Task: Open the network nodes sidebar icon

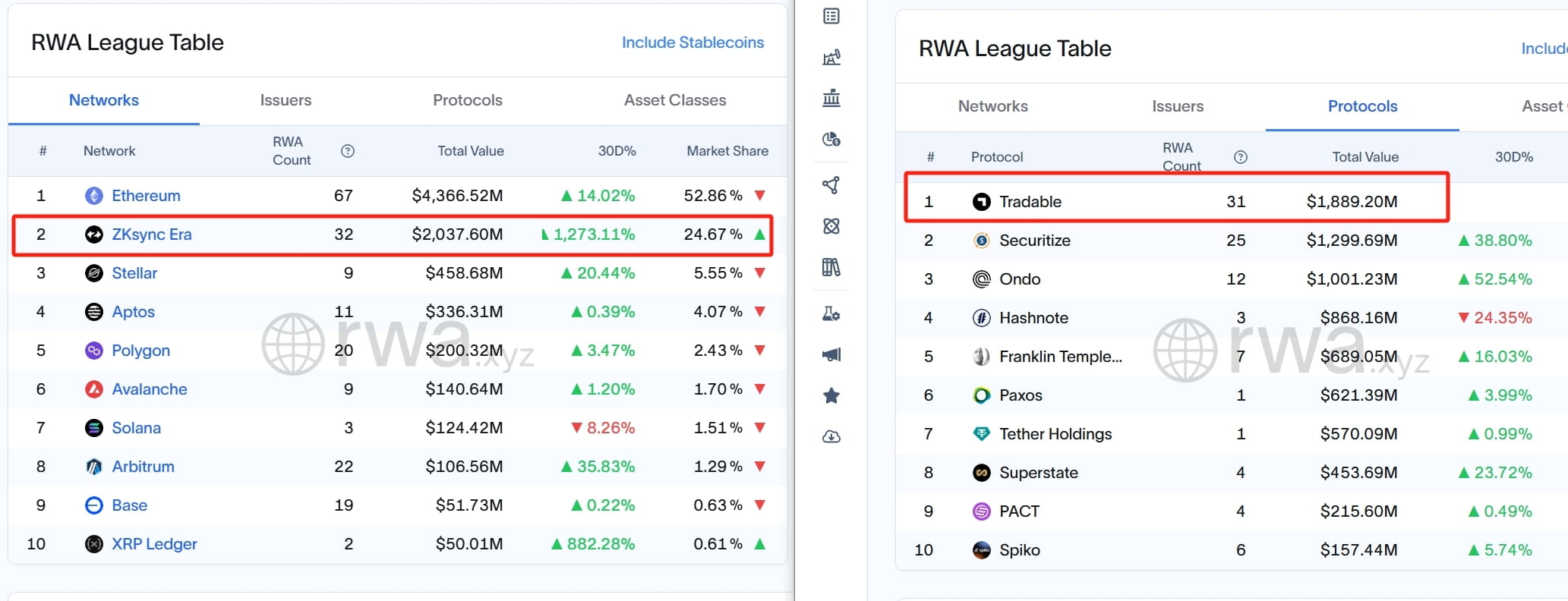Action: (x=831, y=185)
